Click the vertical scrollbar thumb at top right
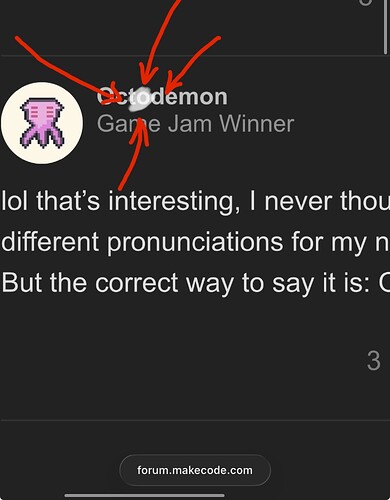Viewport: 390px width, 500px height. click(385, 27)
